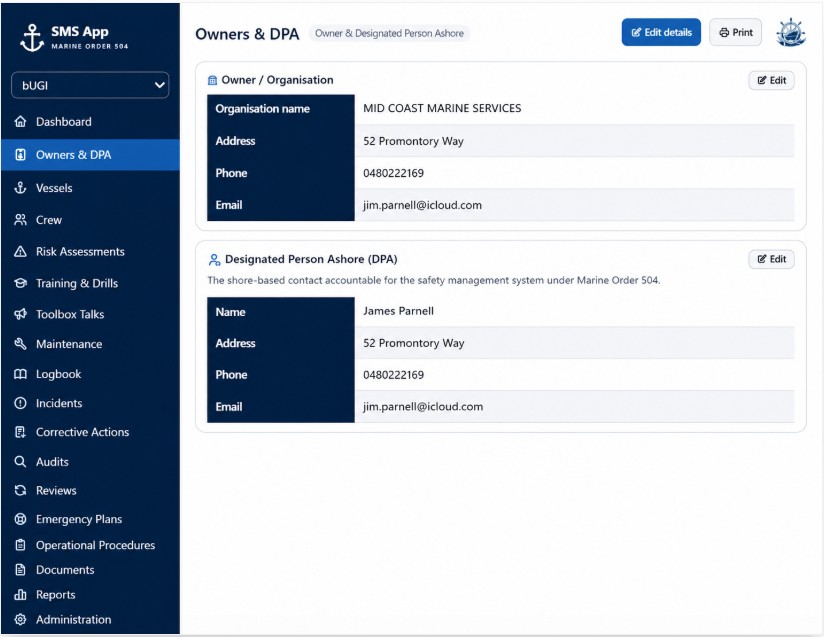Go to Reviews
This screenshot has width=824, height=637.
tap(90, 490)
